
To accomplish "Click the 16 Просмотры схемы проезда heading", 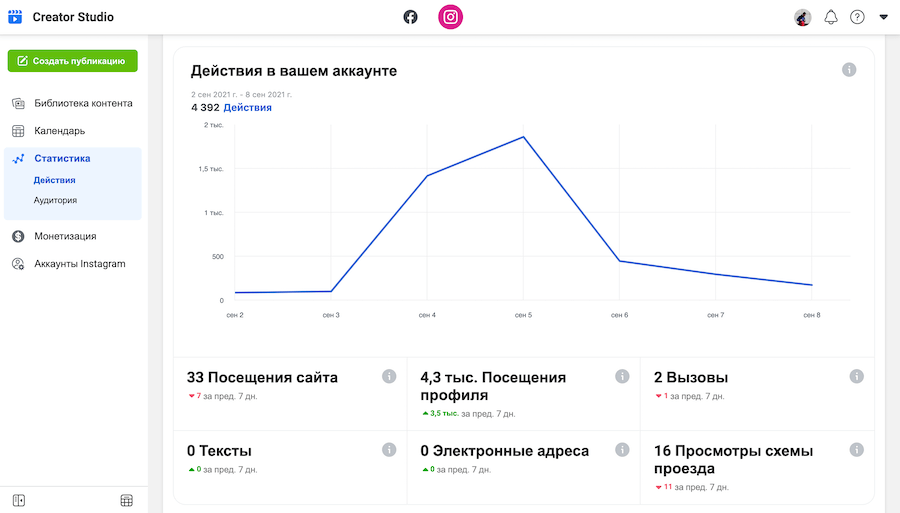I will point(734,460).
